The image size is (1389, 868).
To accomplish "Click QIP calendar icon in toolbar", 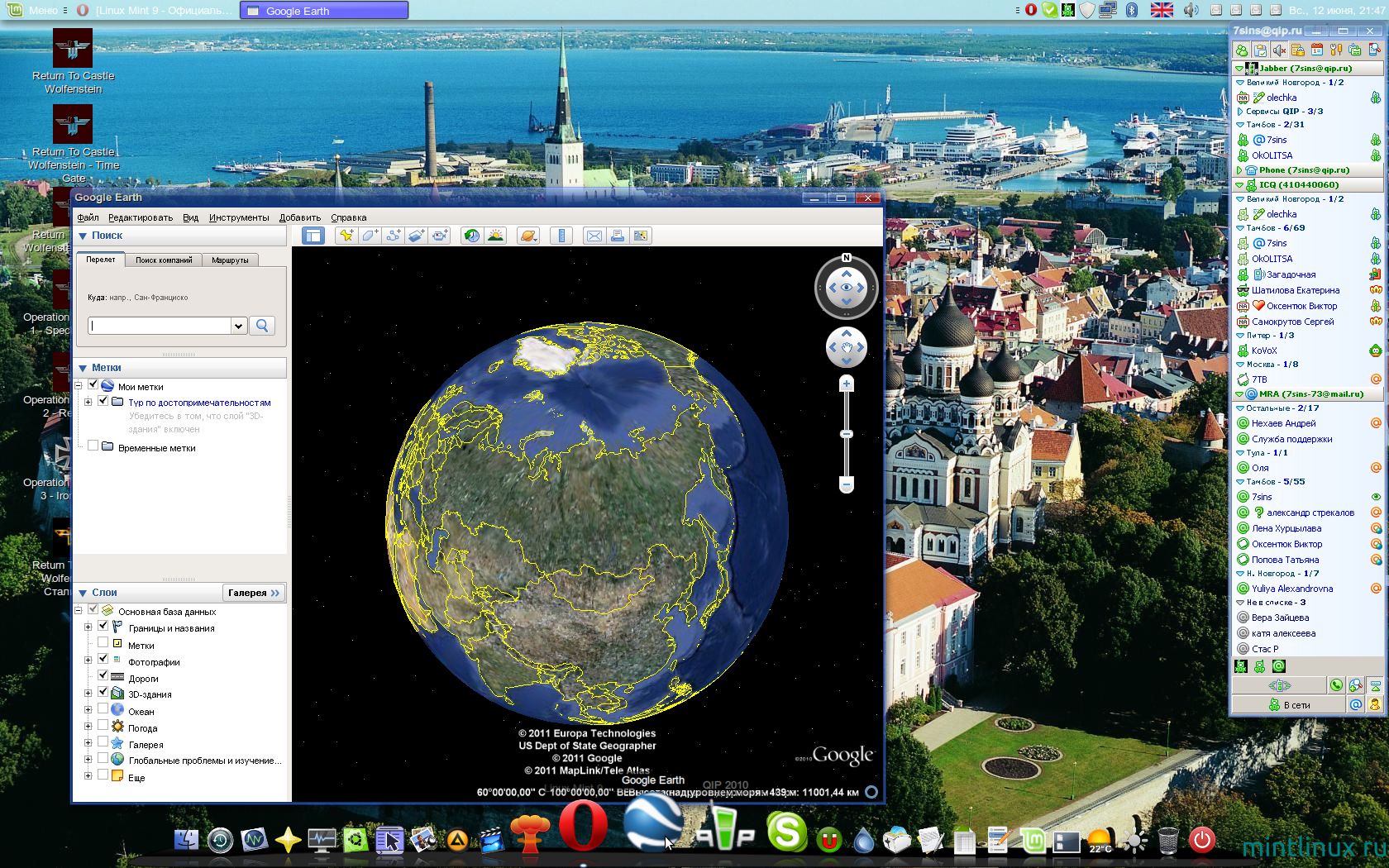I will click(x=1317, y=50).
